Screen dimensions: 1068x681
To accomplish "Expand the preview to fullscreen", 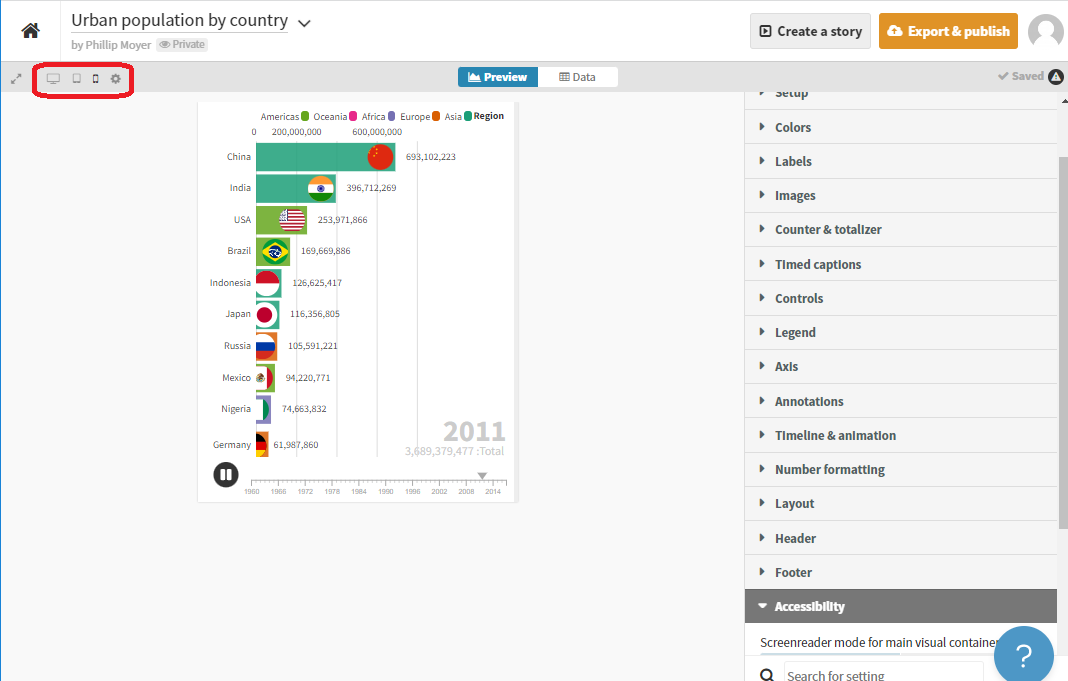I will click(x=15, y=78).
